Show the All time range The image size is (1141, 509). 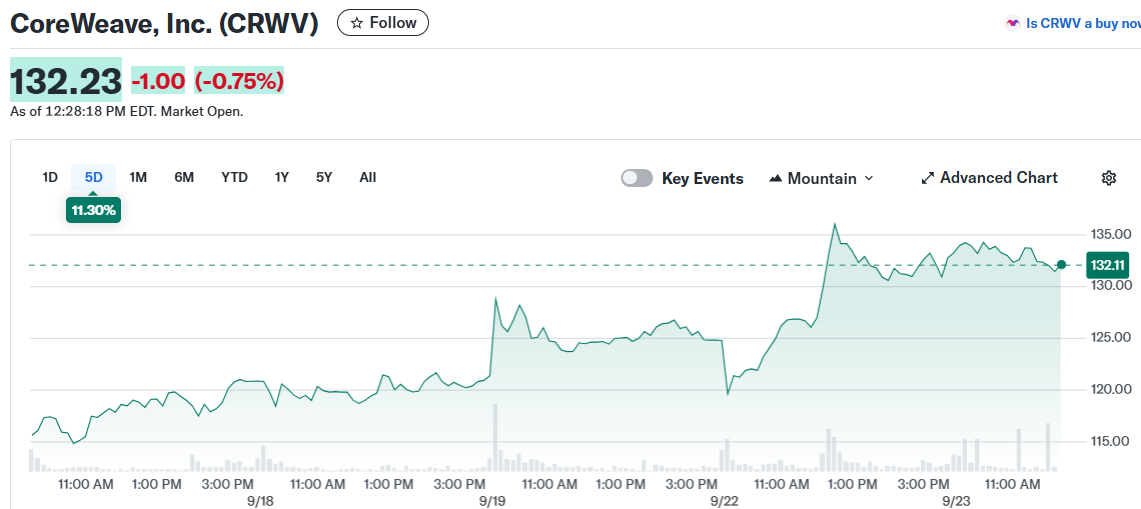[x=367, y=177]
